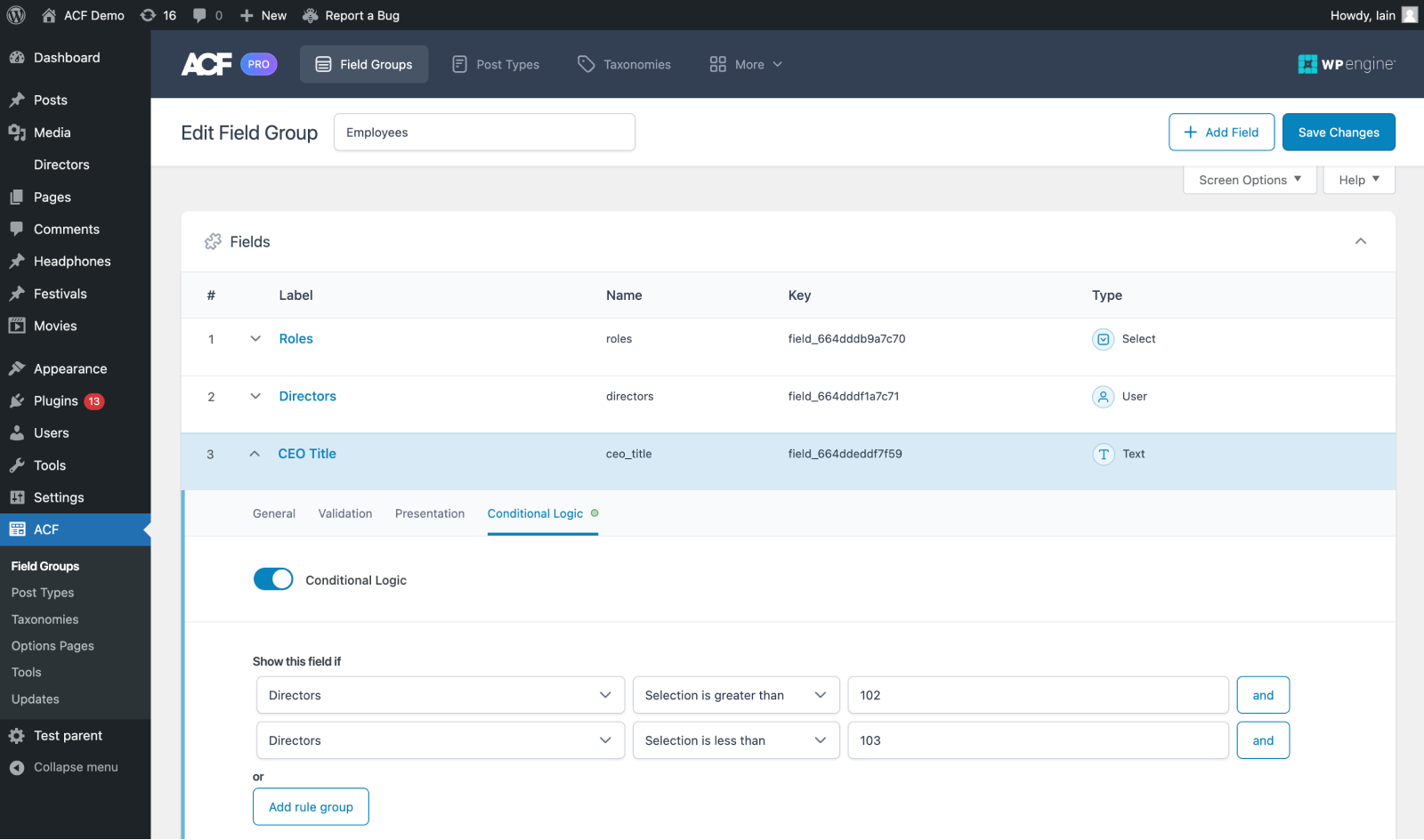Click the Text field type icon for CEO Title

click(x=1103, y=454)
